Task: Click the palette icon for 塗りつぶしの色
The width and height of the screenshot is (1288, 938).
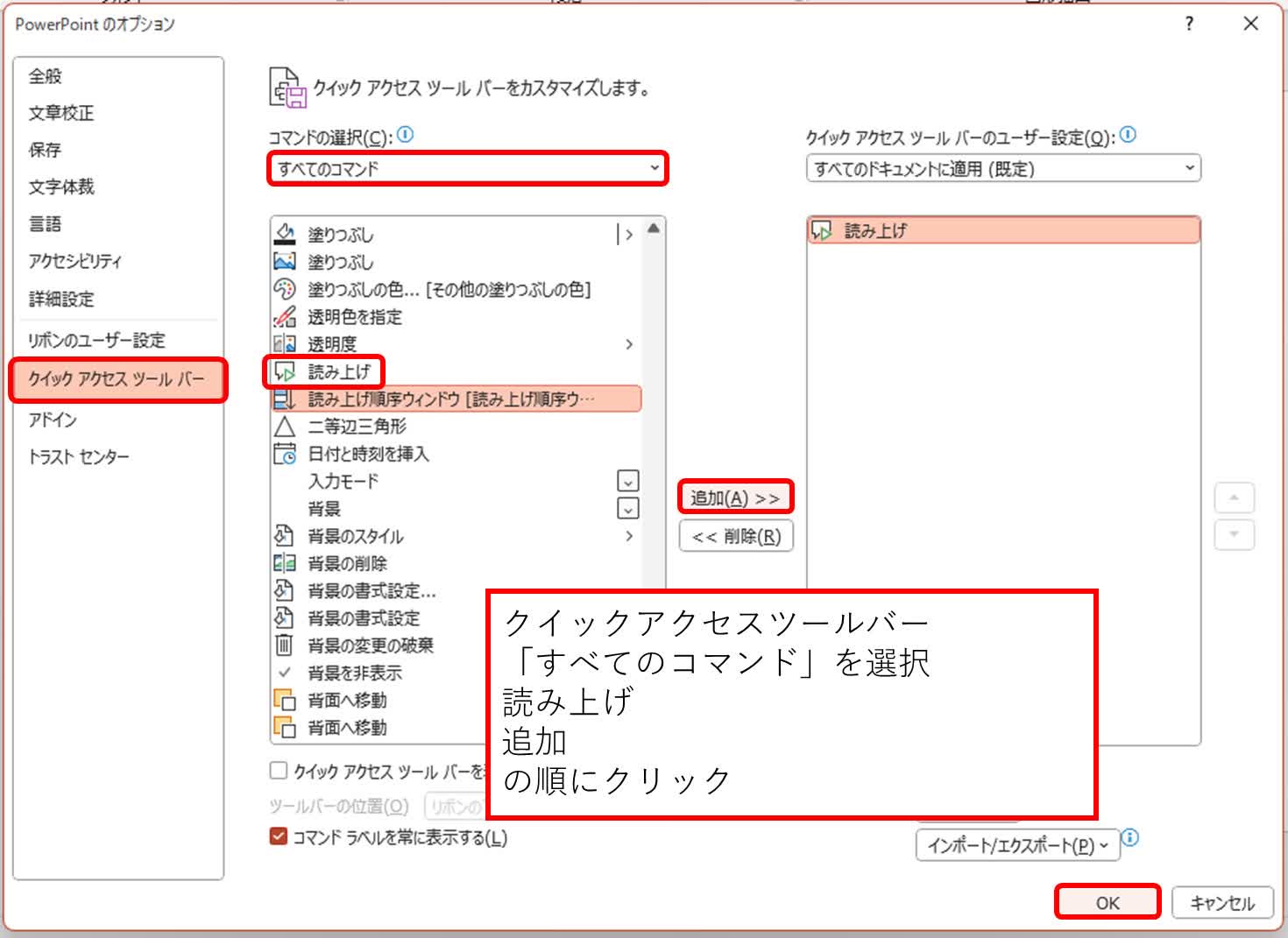Action: coord(285,289)
